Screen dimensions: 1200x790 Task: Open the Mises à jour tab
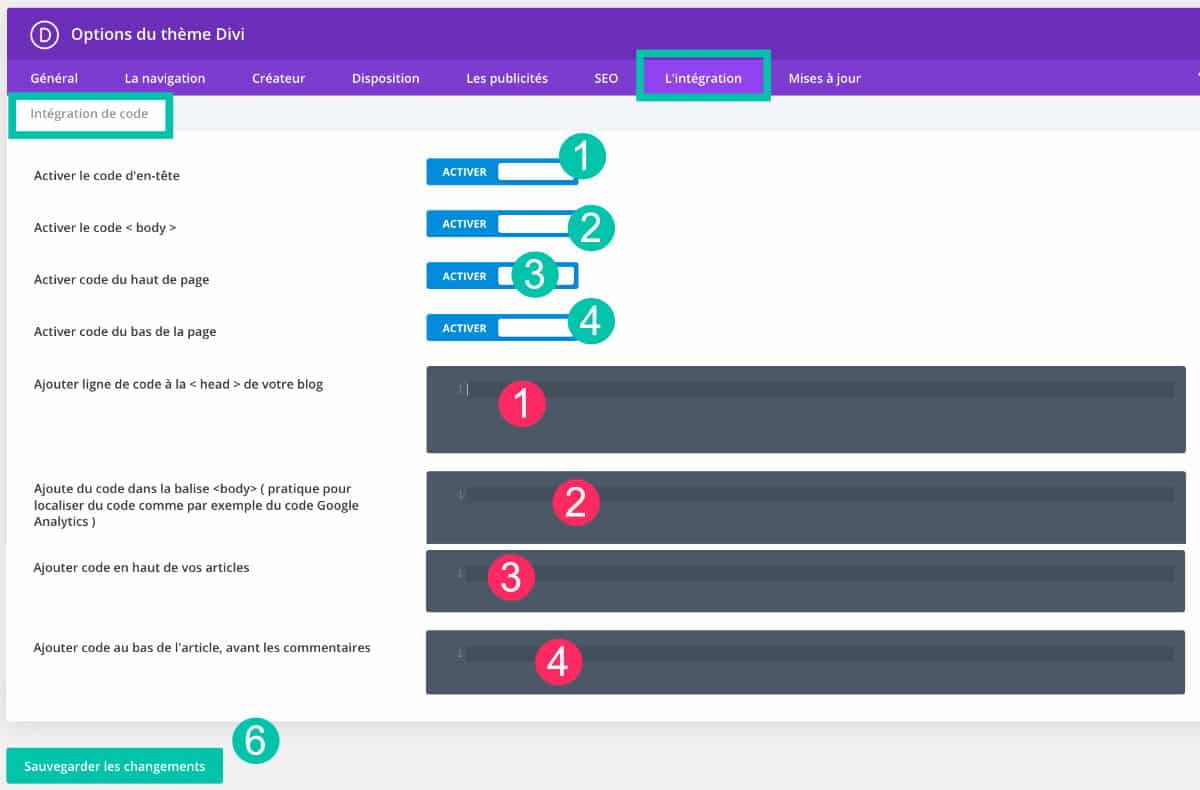tap(824, 78)
